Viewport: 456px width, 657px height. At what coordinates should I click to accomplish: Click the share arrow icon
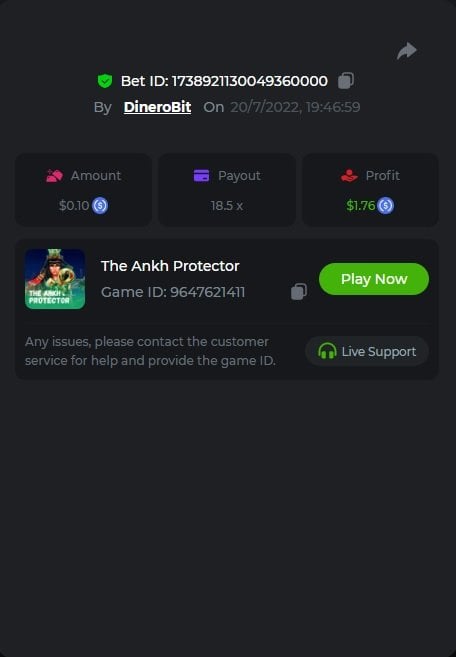pos(407,51)
